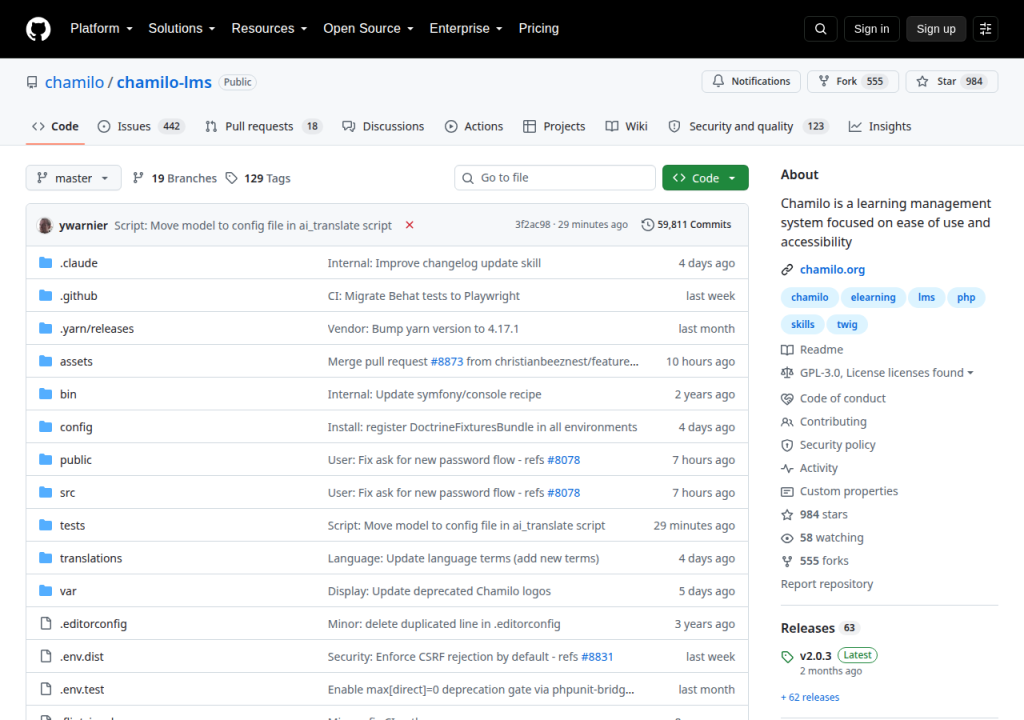Click the Sign in button
1024x720 pixels.
click(871, 29)
